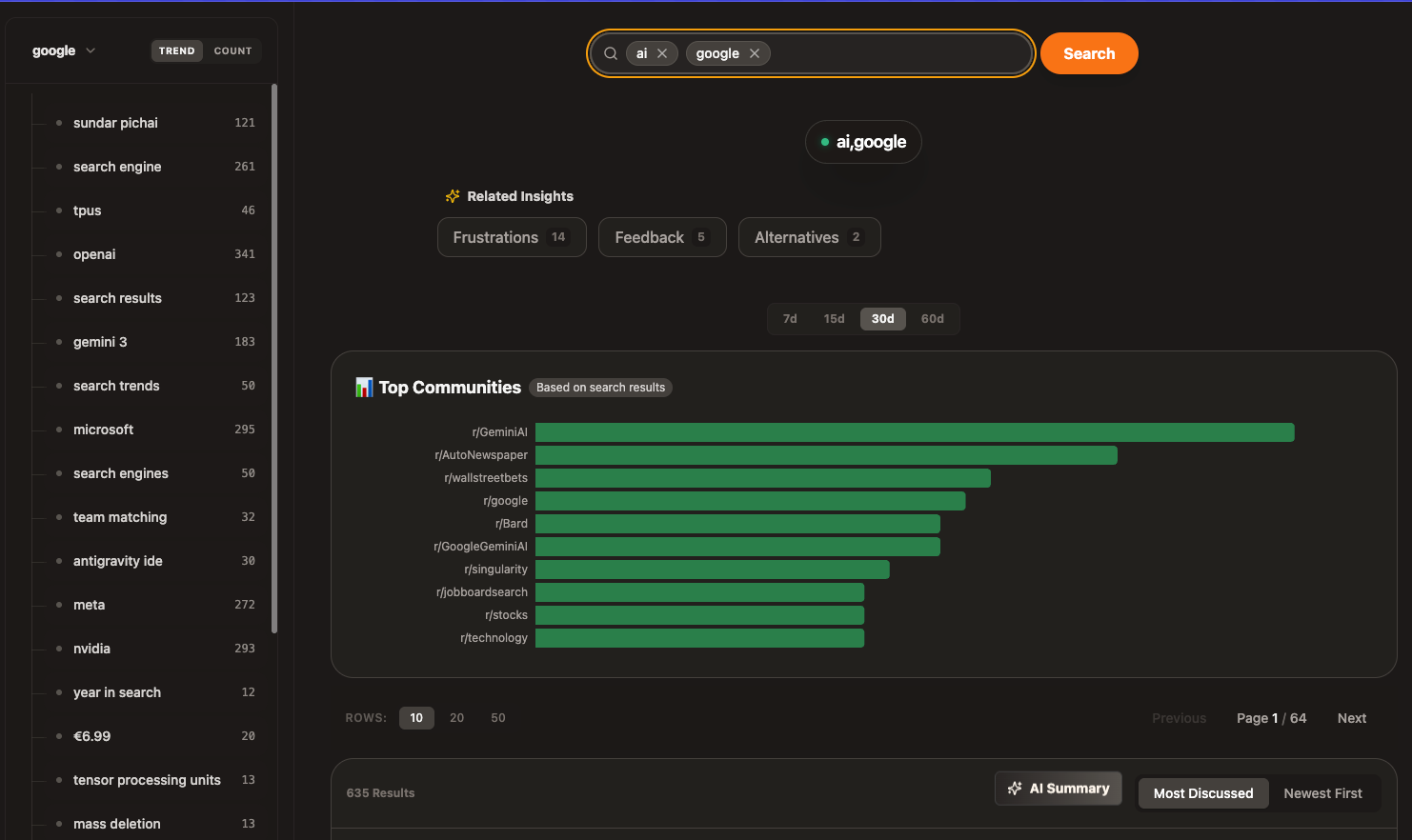
Task: Click the Top Communities chart icon
Action: (364, 388)
